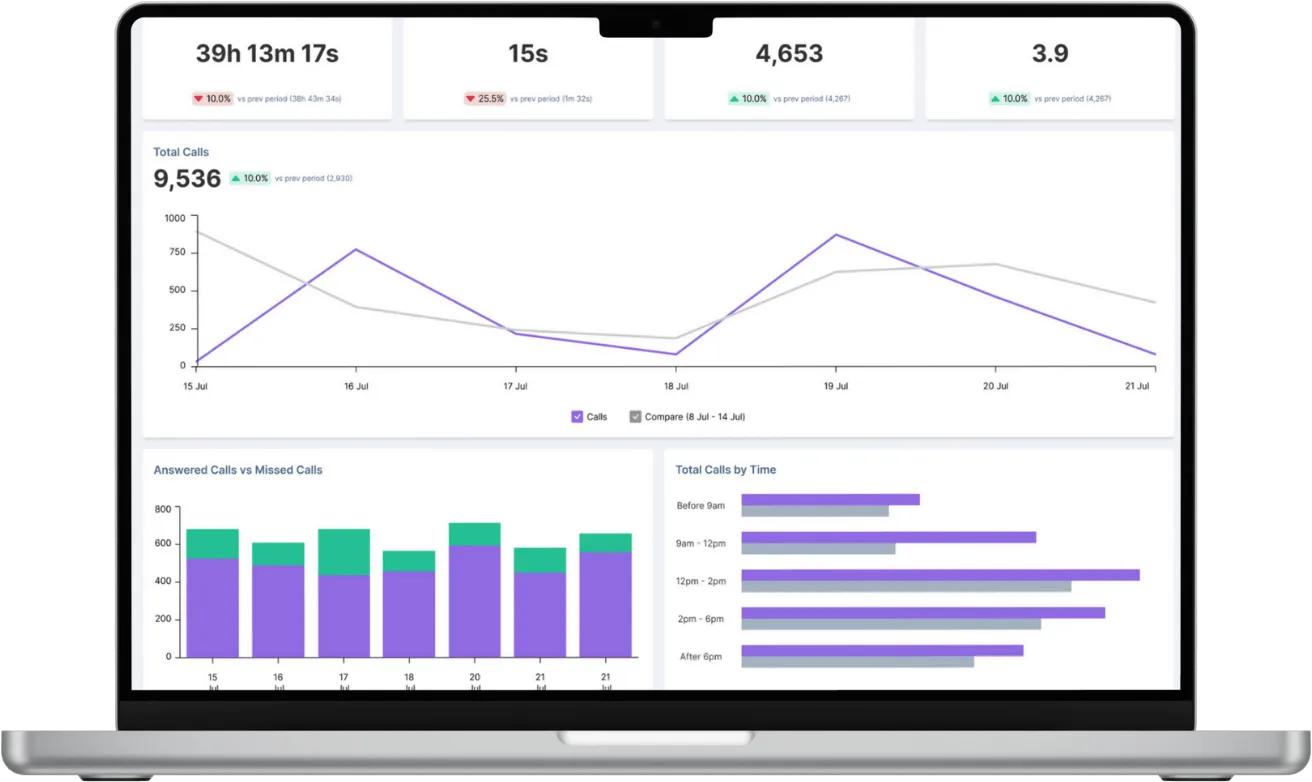Click gray compare line point at 20 Jul
1312x782 pixels.
[995, 264]
